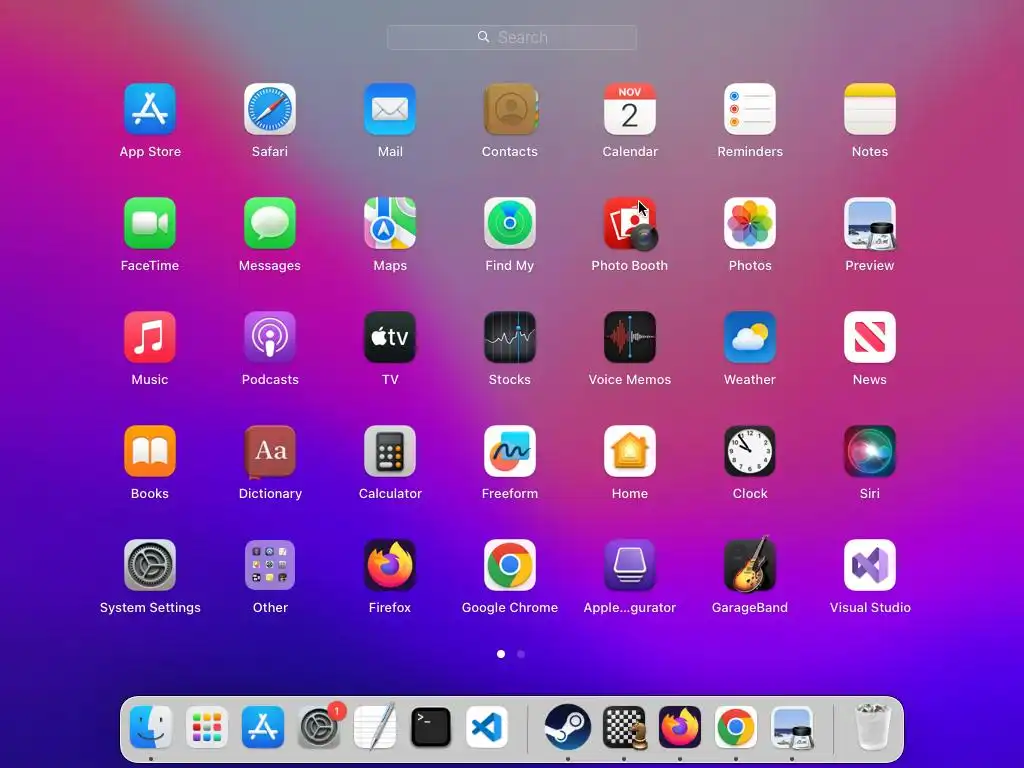Open Freeform
This screenshot has height=768, width=1024.
pos(510,451)
